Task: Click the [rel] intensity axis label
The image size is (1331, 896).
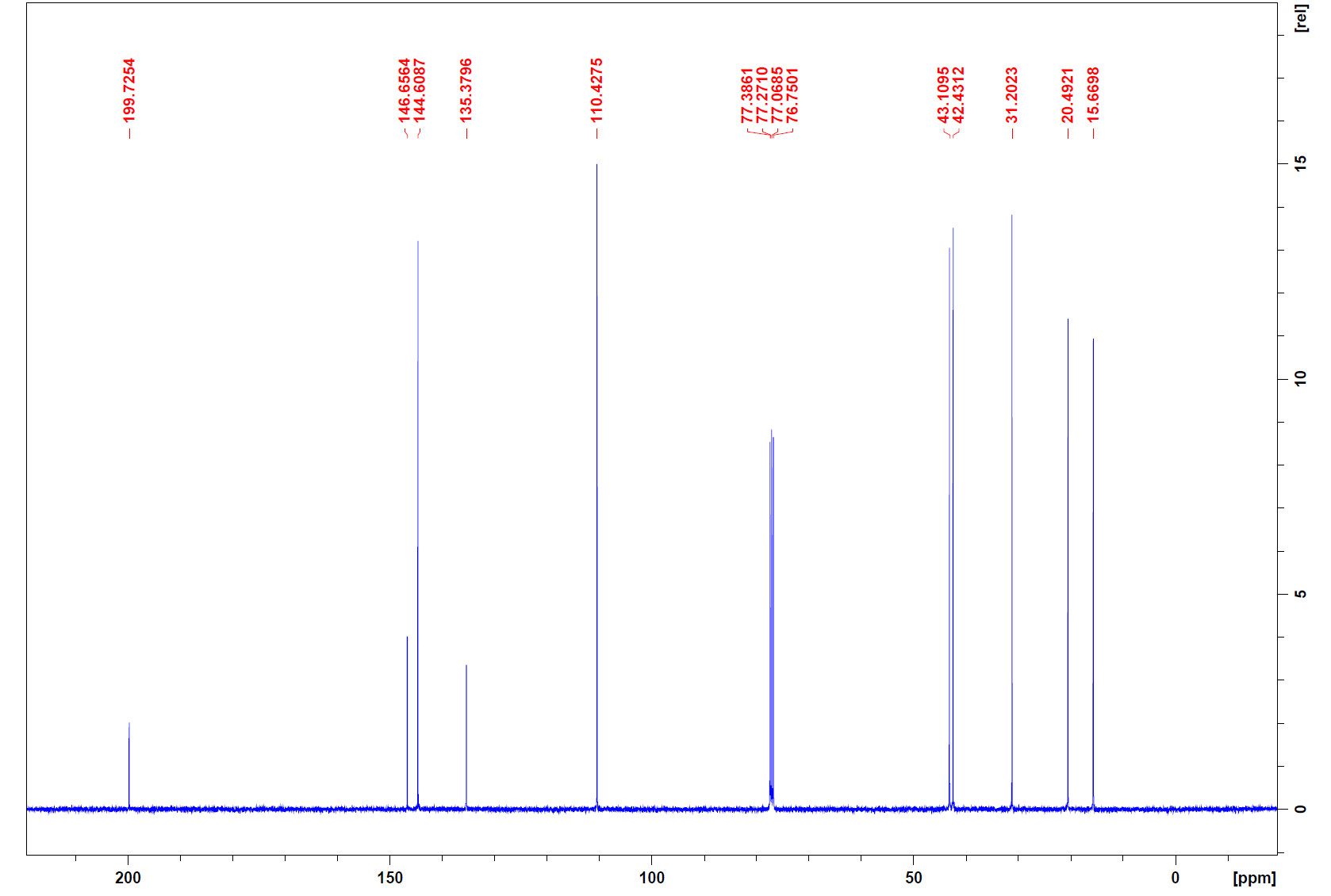Action: (1301, 17)
